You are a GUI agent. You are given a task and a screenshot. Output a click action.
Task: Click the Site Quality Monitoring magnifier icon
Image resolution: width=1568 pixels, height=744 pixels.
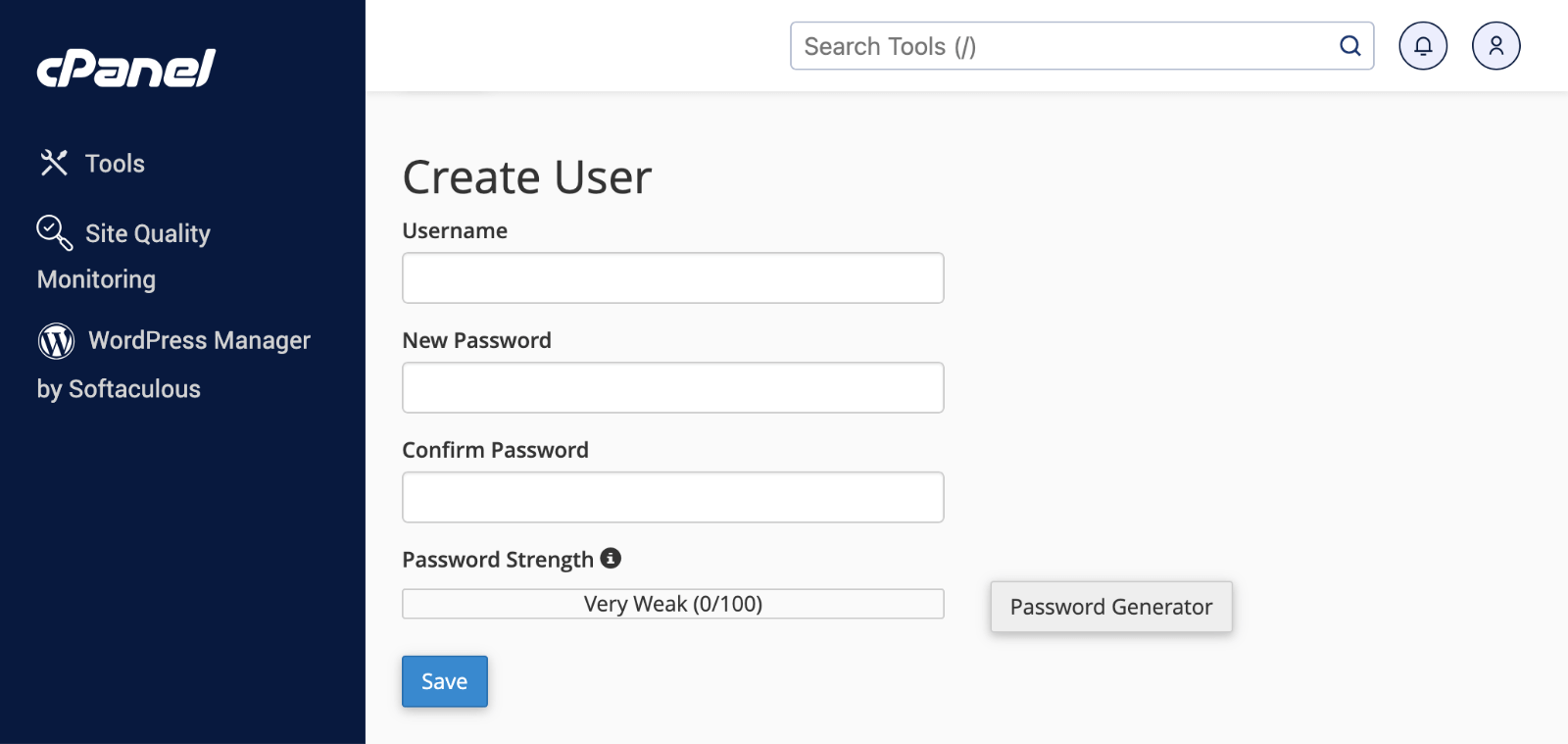54,232
